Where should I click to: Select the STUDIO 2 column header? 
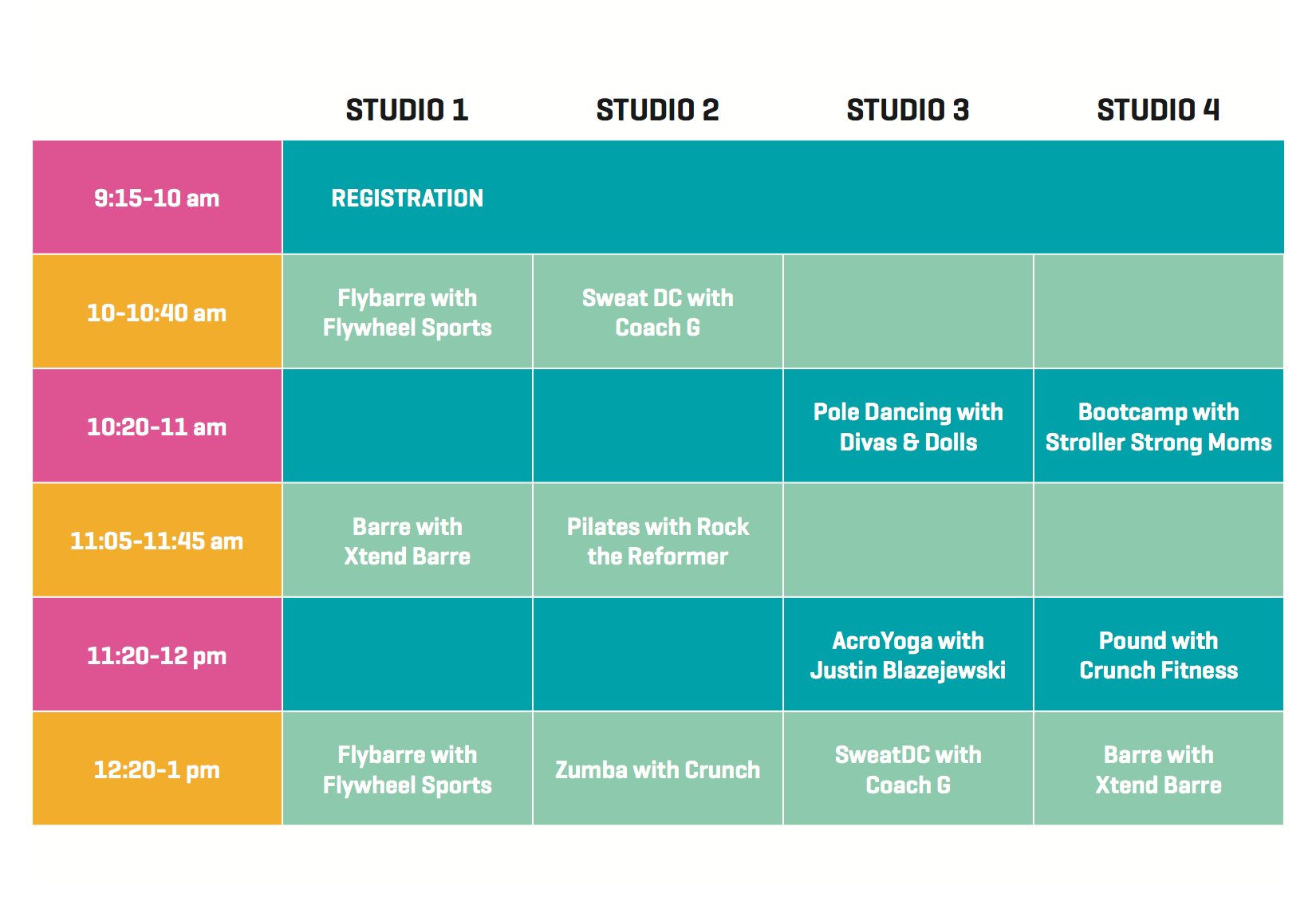point(657,110)
